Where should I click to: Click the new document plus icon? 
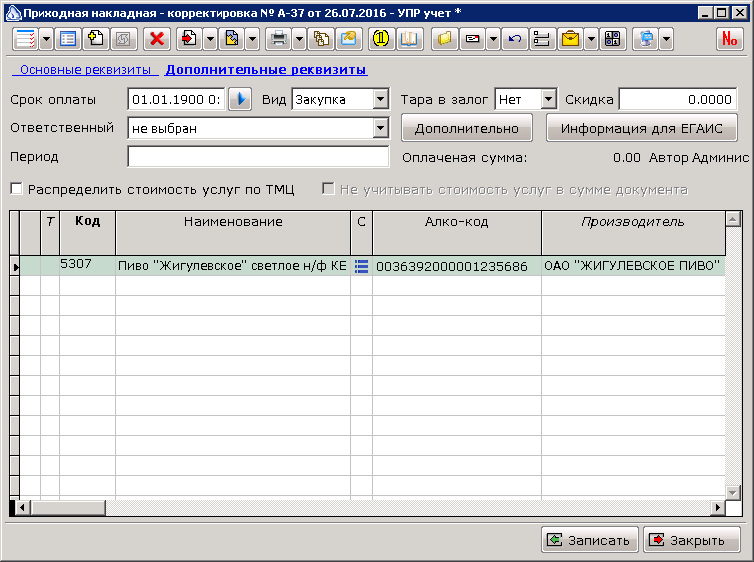pyautogui.click(x=96, y=39)
